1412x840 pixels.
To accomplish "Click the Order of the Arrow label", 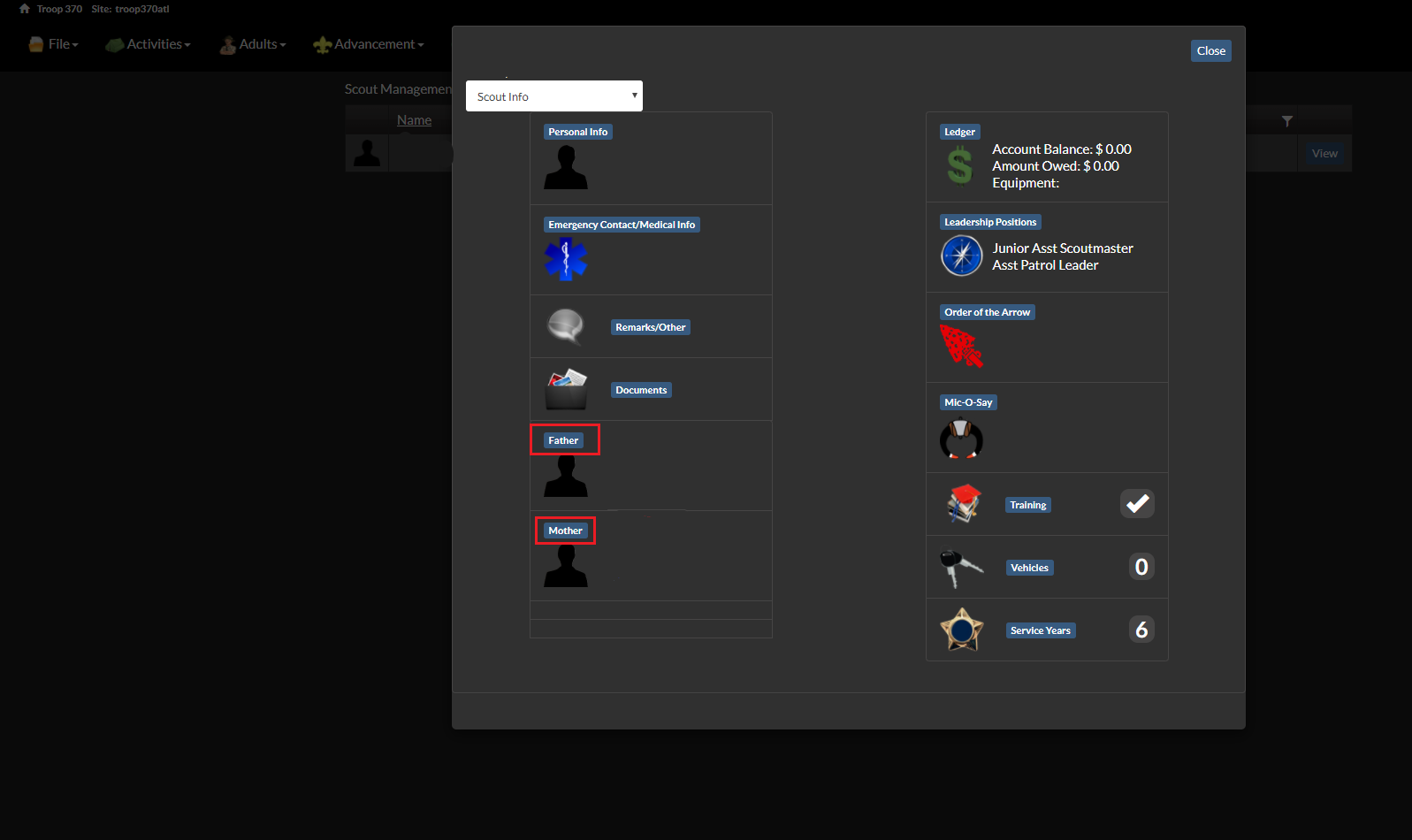I will (987, 312).
